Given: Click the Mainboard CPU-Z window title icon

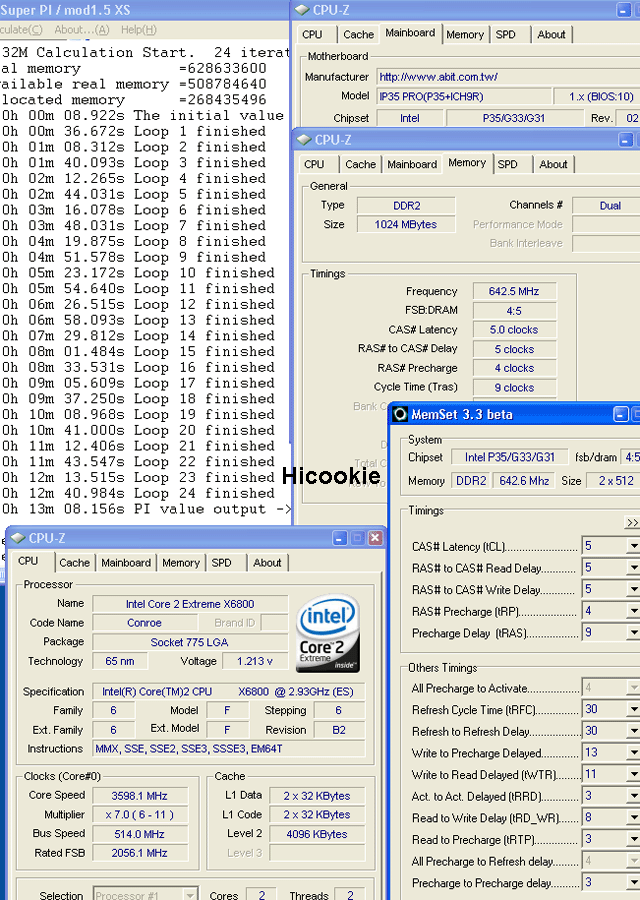Looking at the screenshot, I should pos(302,10).
